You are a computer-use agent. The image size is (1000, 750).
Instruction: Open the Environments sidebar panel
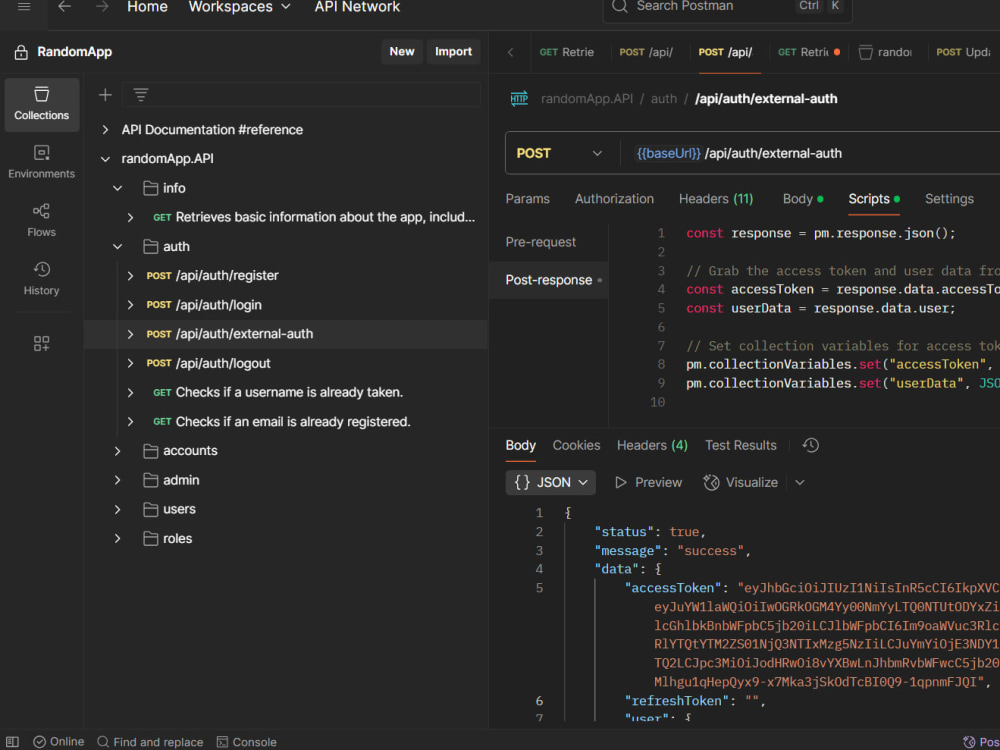(41, 162)
